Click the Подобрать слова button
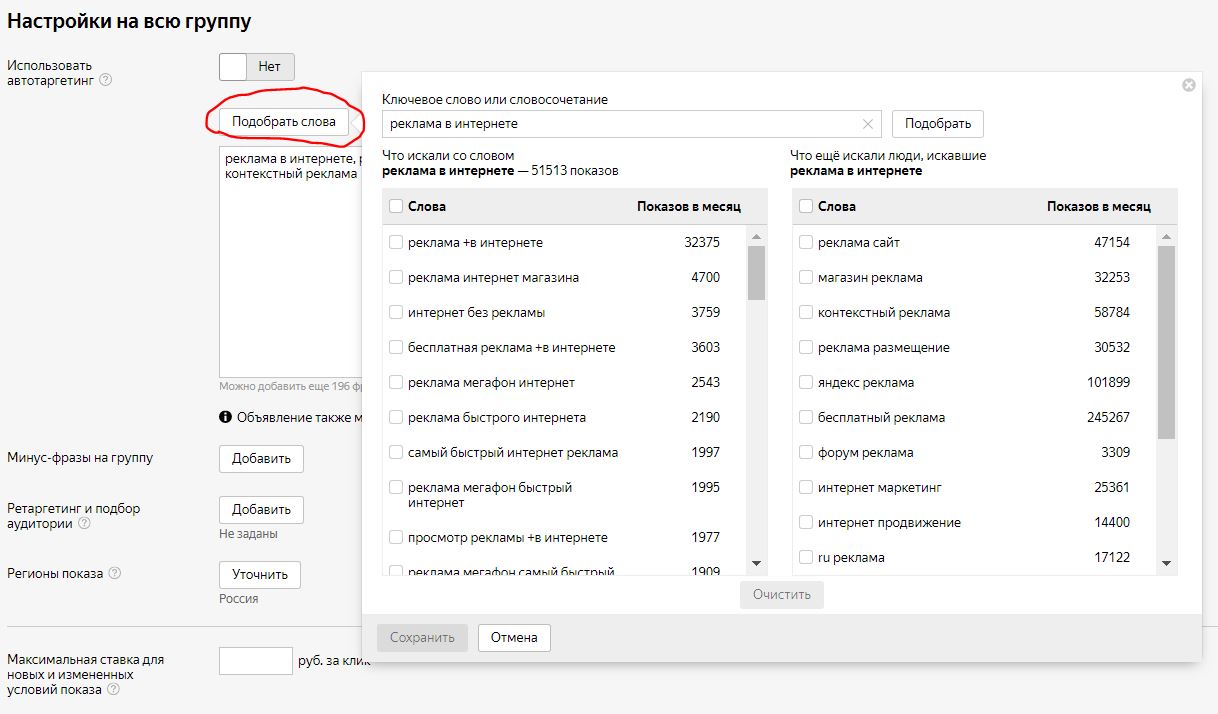Image resolution: width=1218 pixels, height=714 pixels. [284, 122]
